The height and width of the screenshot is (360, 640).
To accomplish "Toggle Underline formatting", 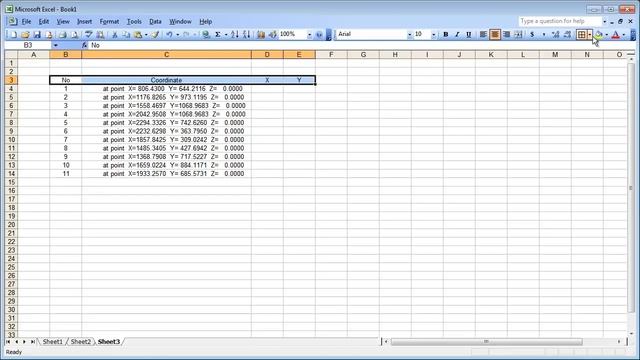I will coord(469,35).
